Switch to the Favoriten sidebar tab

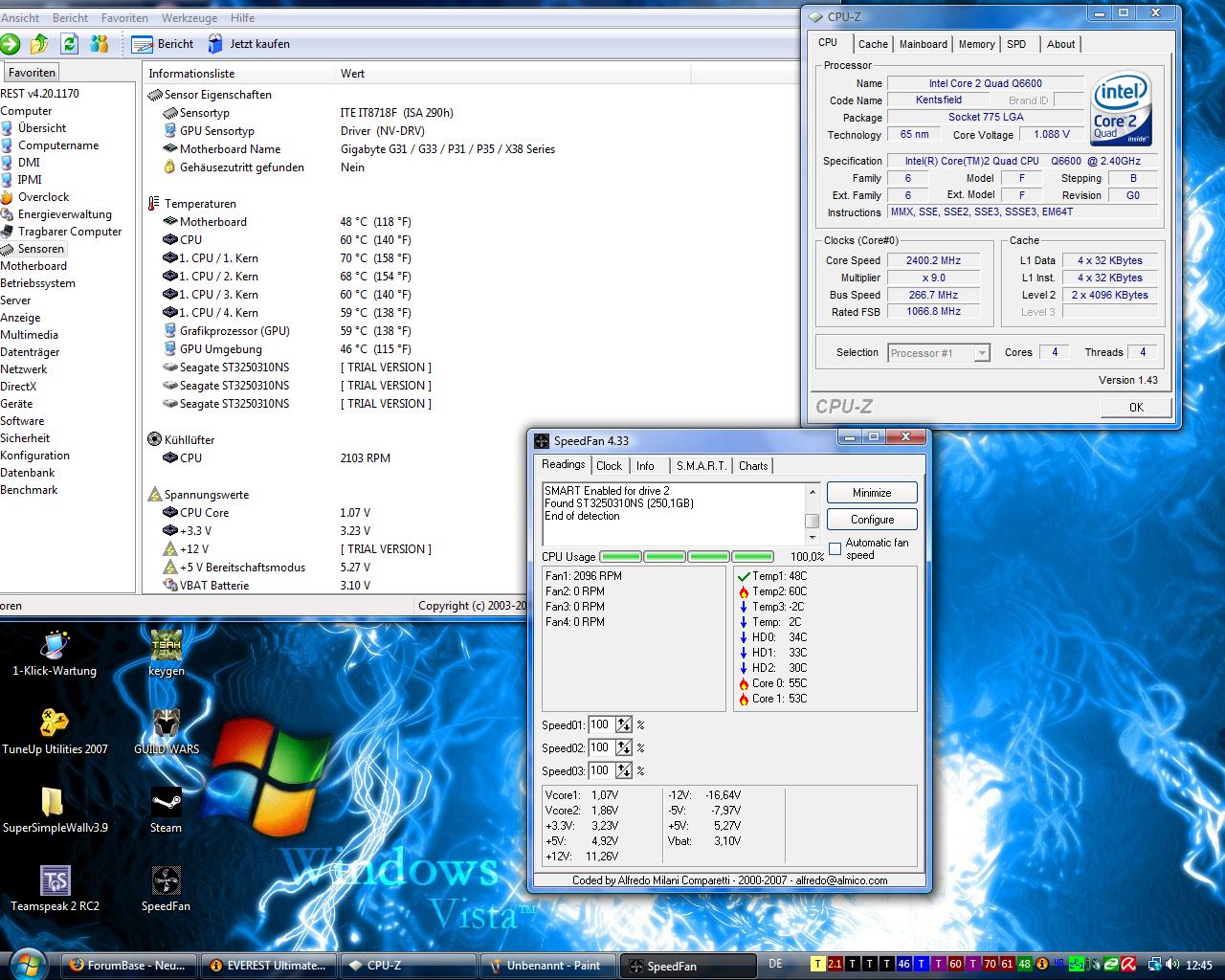32,73
